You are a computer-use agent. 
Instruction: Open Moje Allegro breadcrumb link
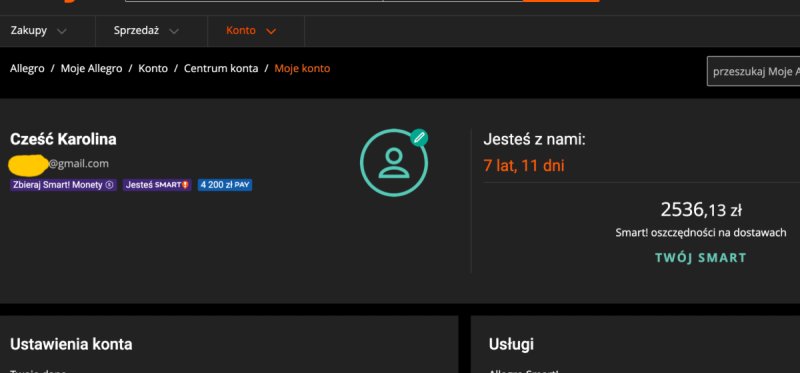point(91,68)
